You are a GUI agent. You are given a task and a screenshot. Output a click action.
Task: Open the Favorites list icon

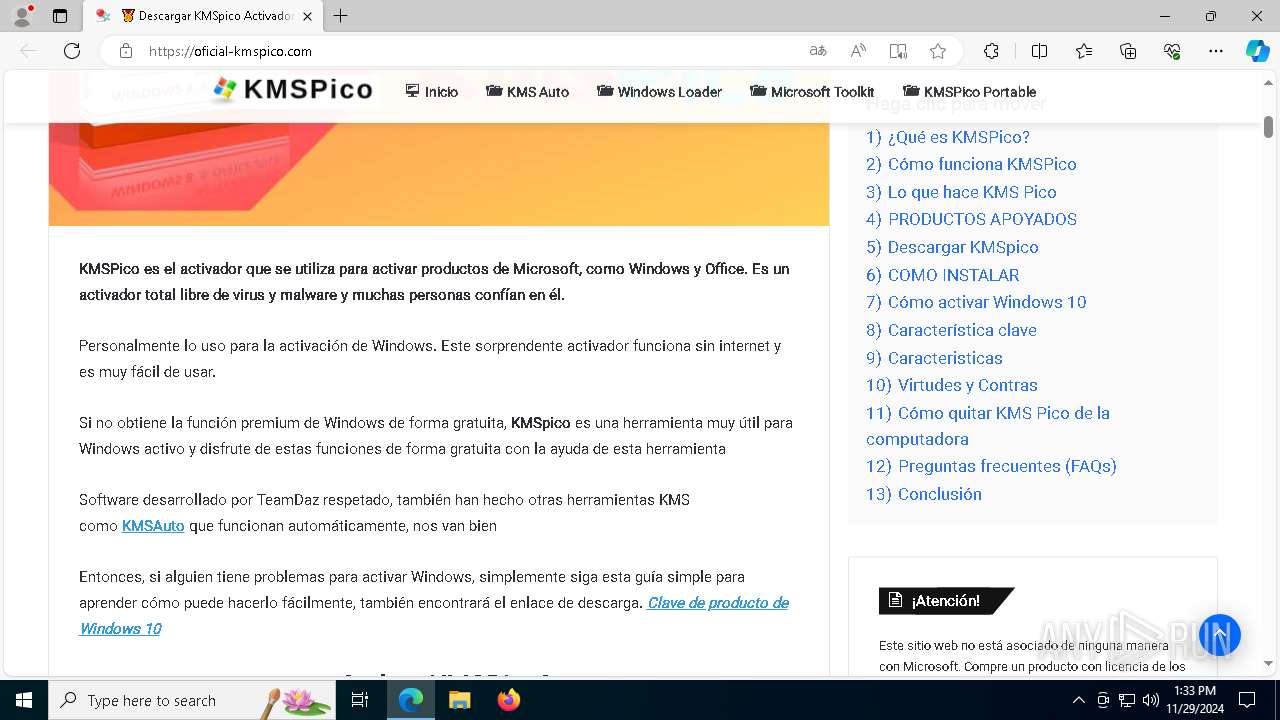point(1084,51)
